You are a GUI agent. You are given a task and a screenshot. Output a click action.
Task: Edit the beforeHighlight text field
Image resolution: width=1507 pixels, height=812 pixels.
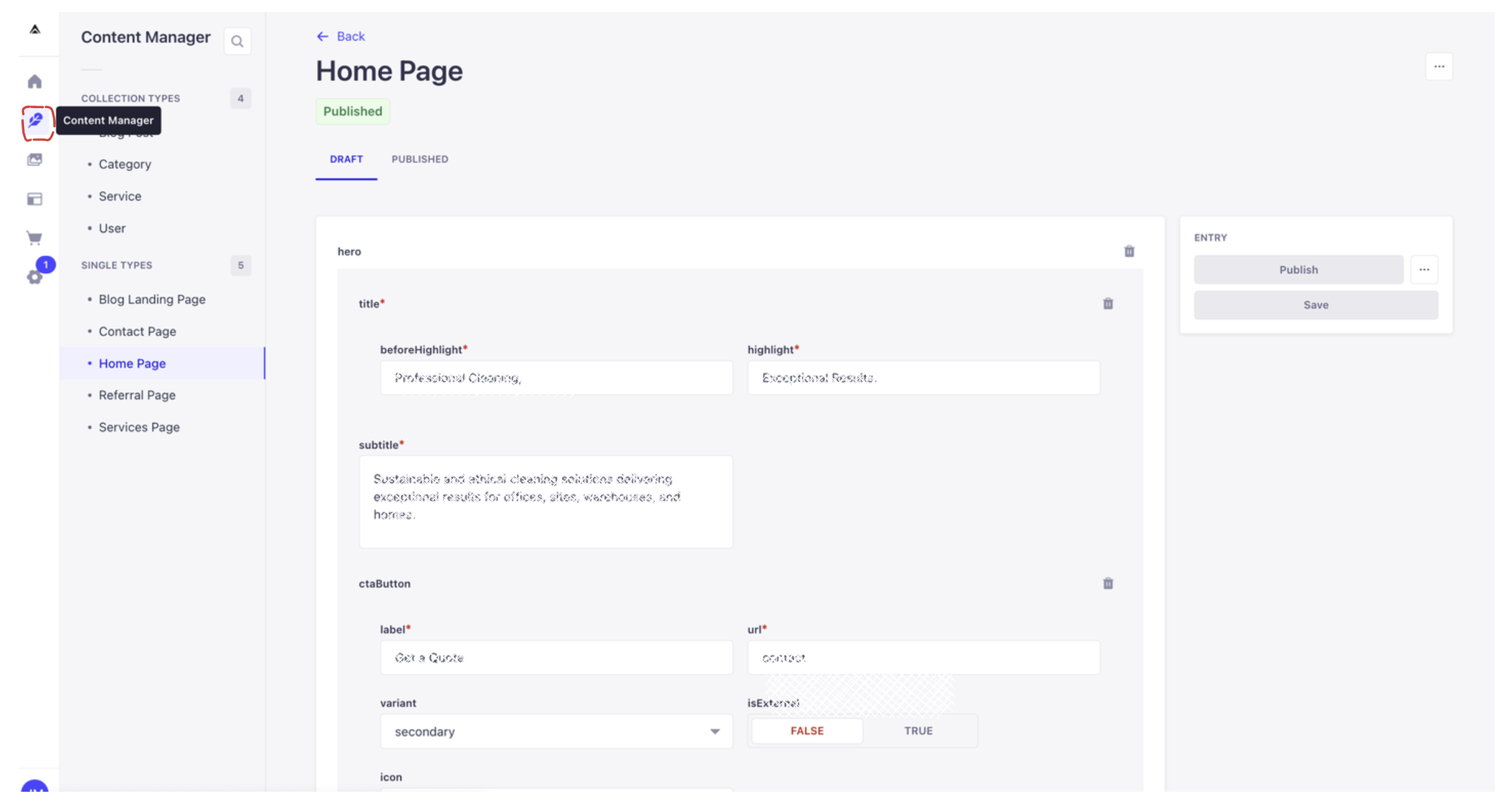555,378
